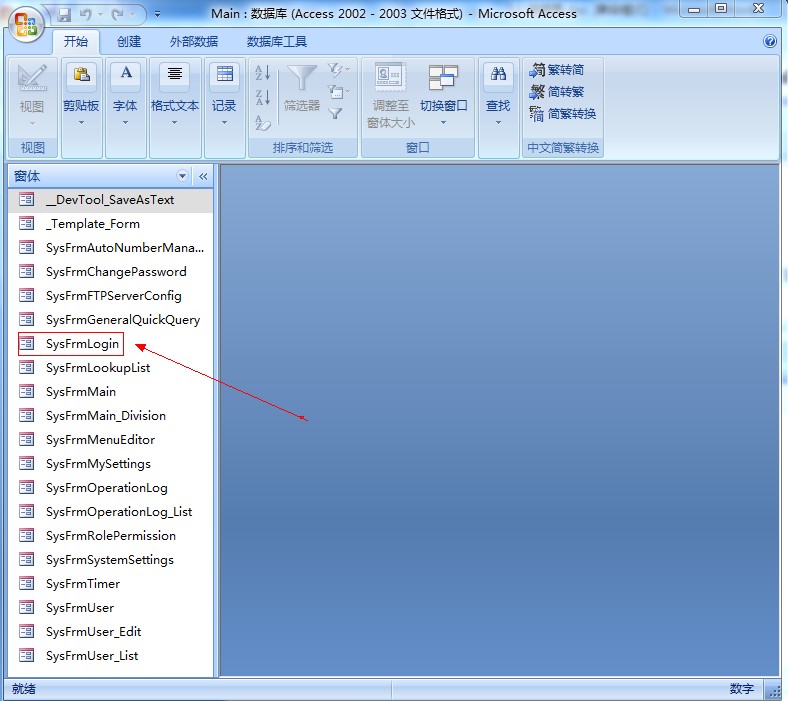Select the SysFrmMenuEditor form
The image size is (788, 701).
111,440
